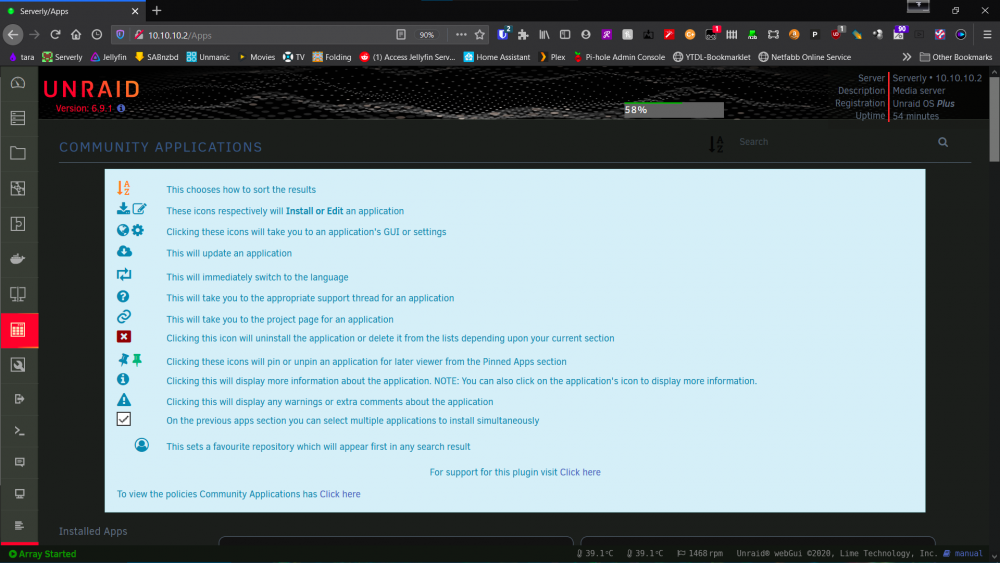Click the install download-tray icon in legend

coord(123,208)
